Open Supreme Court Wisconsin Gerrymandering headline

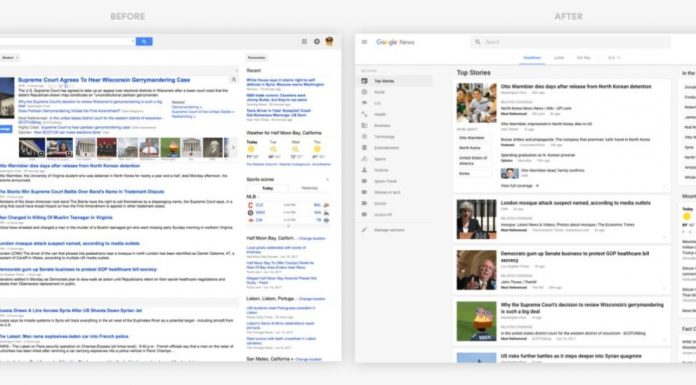pyautogui.click(x=104, y=80)
